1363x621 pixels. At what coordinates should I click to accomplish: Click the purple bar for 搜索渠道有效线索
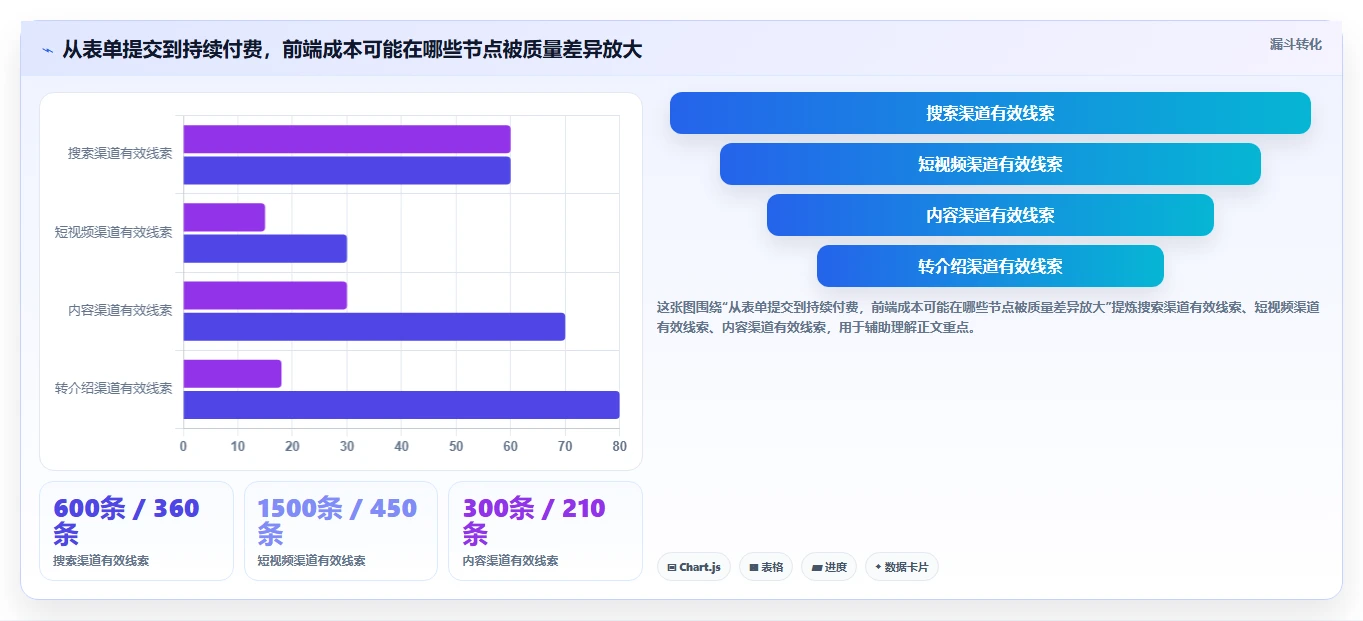coord(347,139)
